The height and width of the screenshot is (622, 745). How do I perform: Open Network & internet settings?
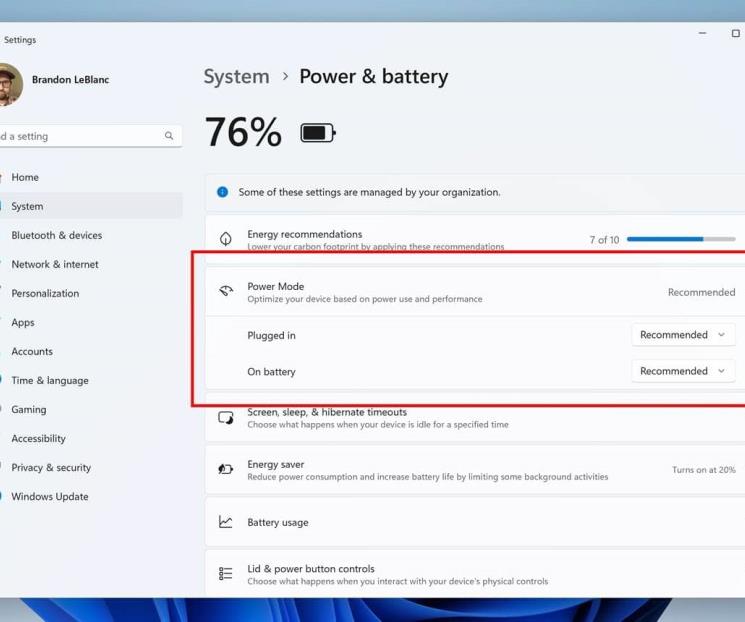[x=90, y=264]
